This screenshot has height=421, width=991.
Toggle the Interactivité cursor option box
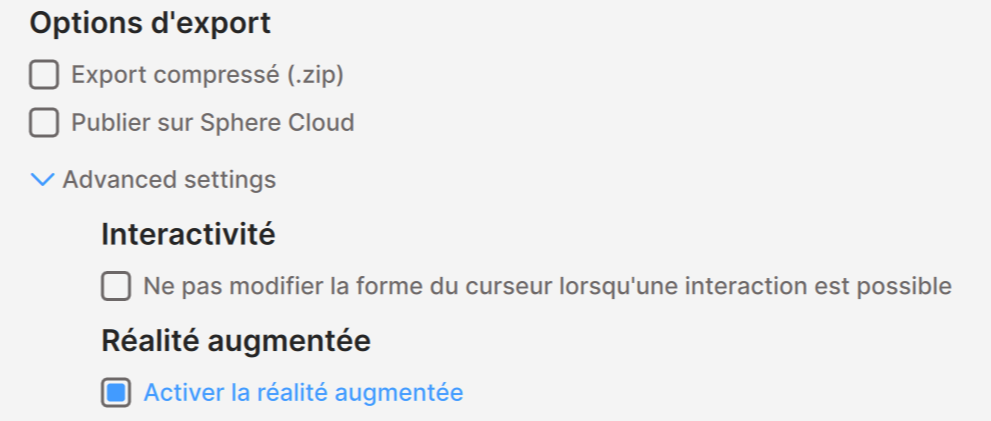click(x=116, y=288)
